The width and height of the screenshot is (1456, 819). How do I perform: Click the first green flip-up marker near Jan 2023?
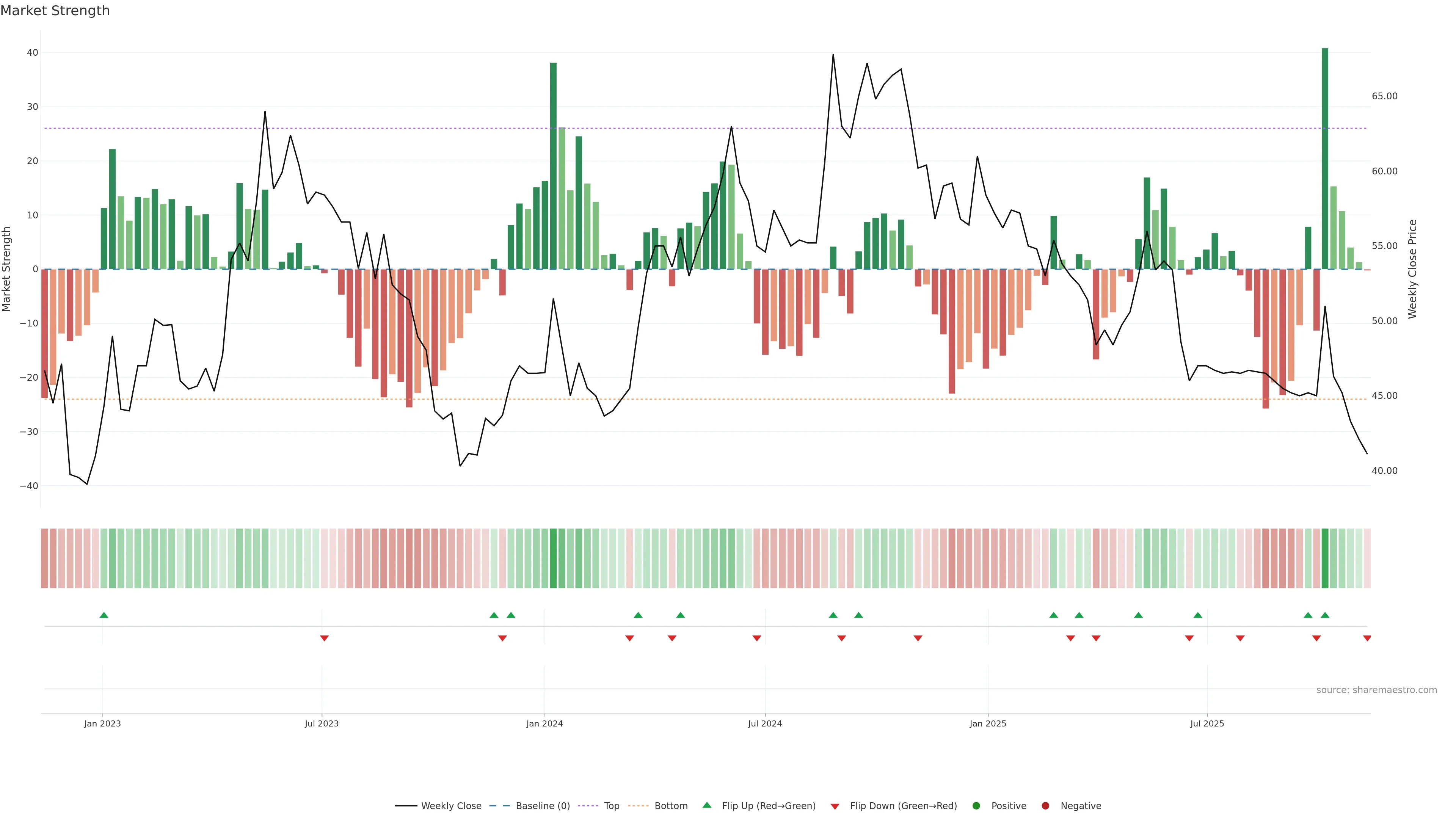(104, 615)
